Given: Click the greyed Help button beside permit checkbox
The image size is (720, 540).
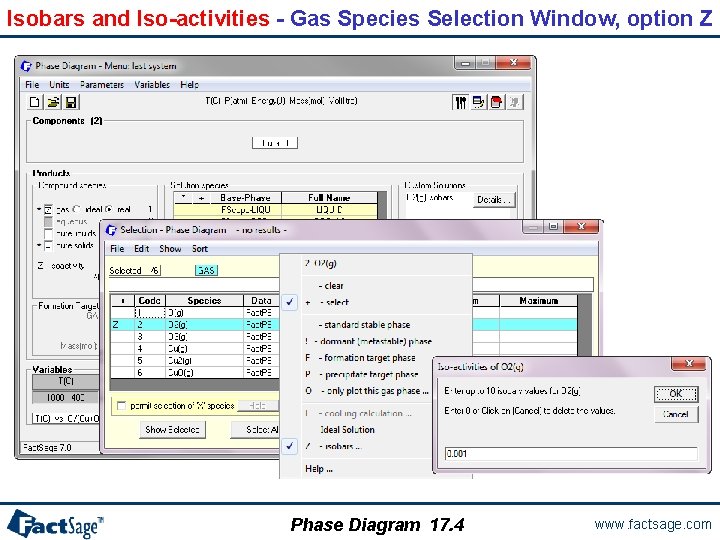Looking at the screenshot, I should 258,405.
